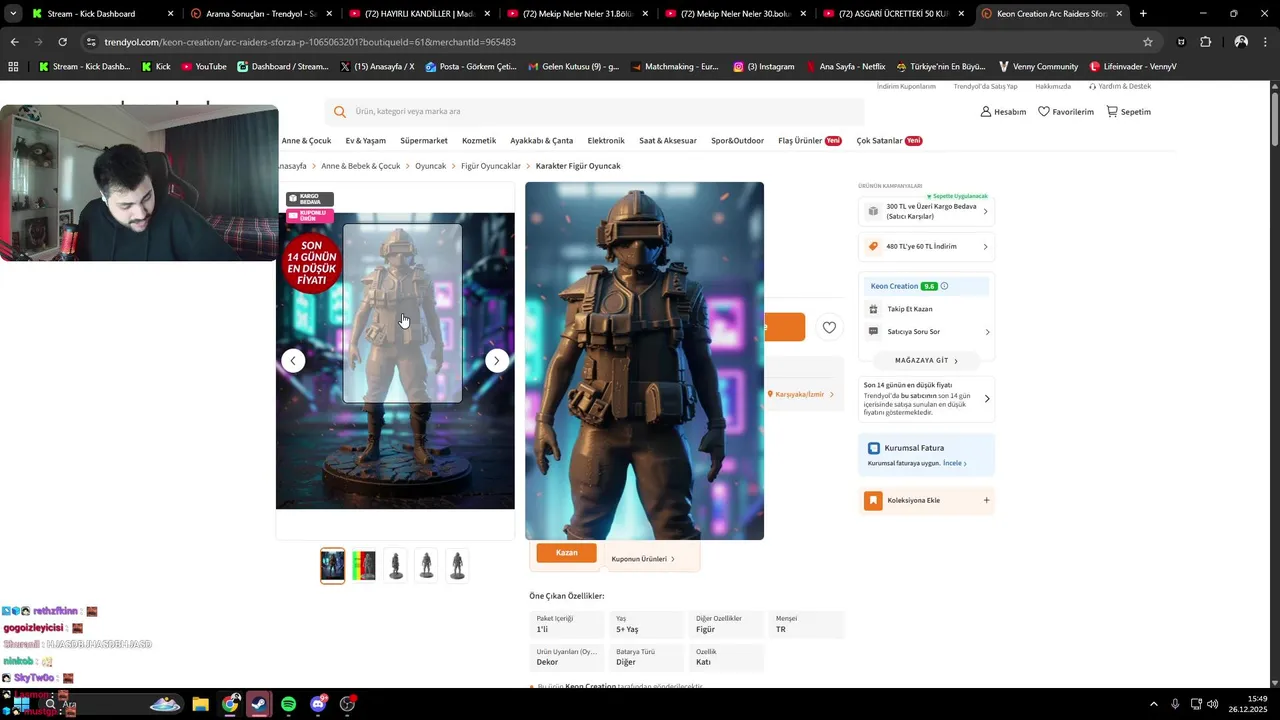Click the info icon beside the Keon Creation rating

click(x=944, y=286)
